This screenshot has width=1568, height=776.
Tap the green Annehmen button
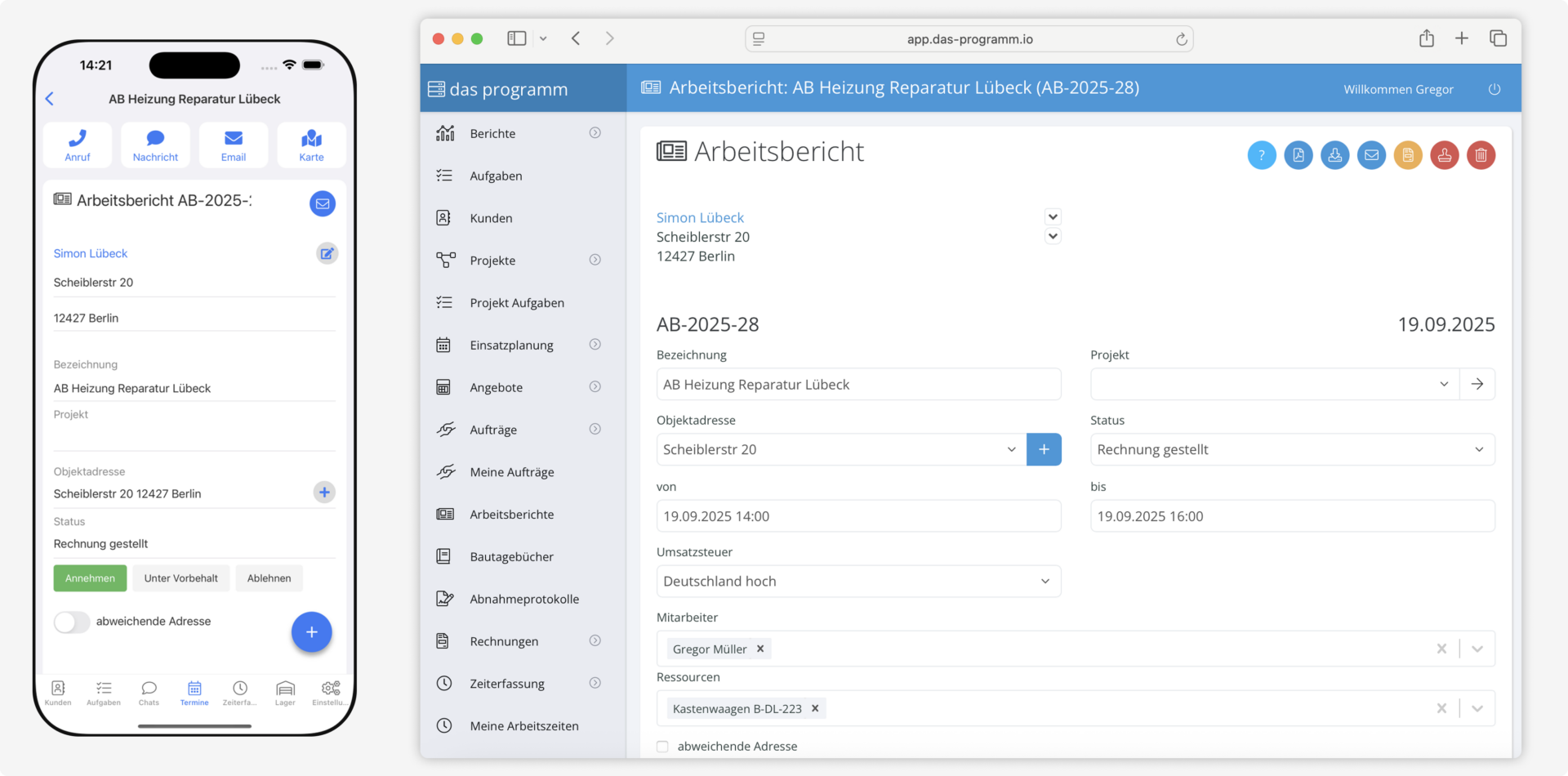coord(90,578)
